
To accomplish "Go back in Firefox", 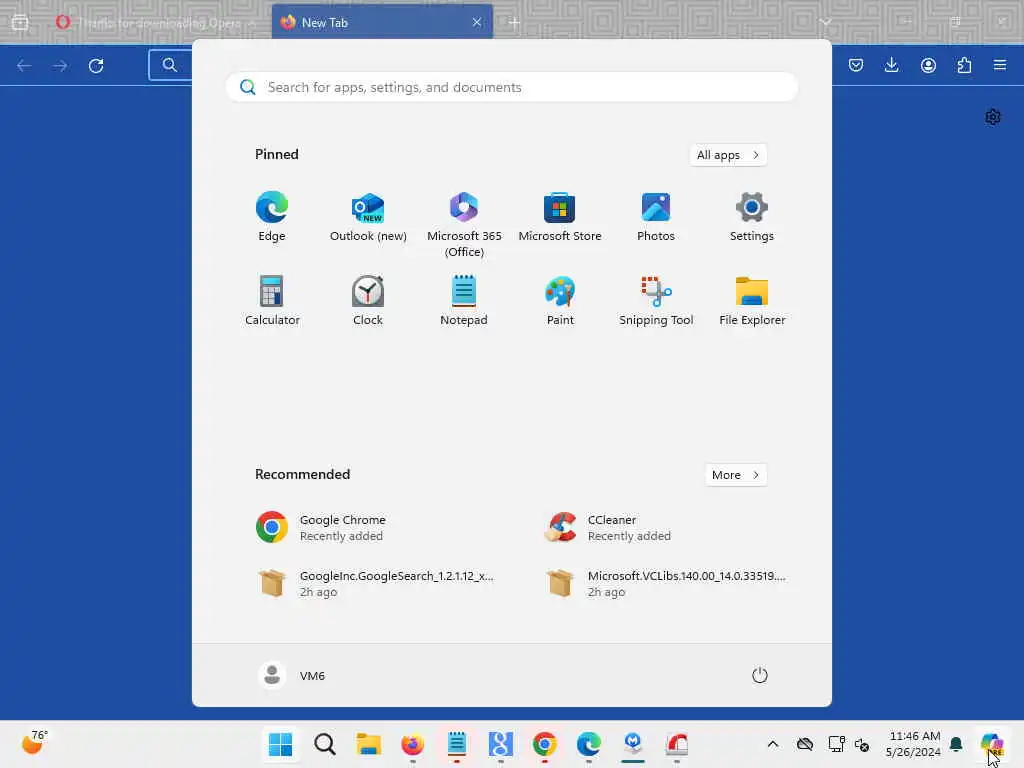I will tap(24, 65).
